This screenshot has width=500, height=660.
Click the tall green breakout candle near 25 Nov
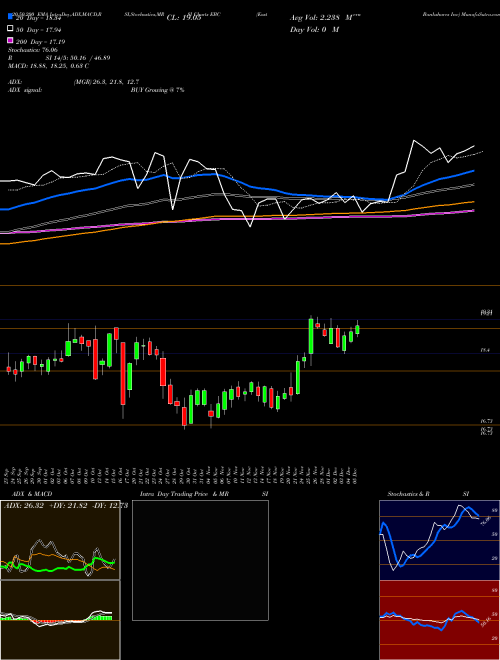311,336
